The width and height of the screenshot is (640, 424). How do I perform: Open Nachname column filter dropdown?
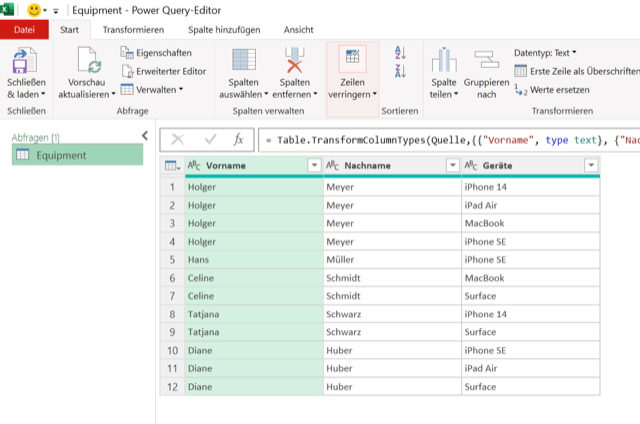pos(453,165)
